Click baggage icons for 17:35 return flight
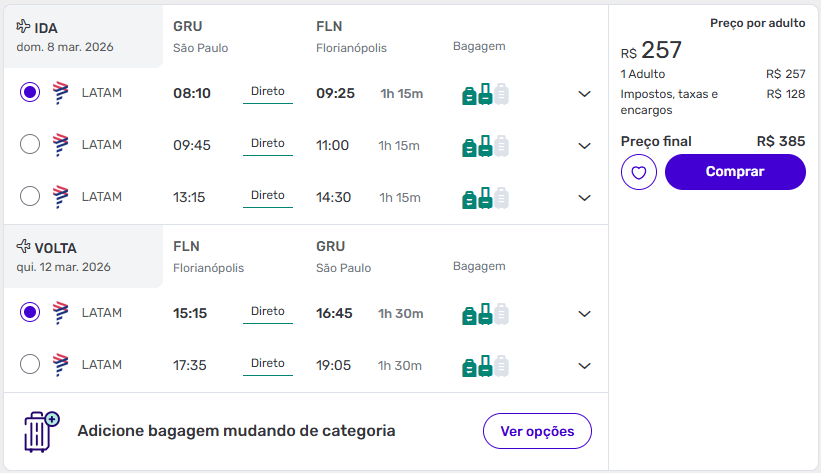821x473 pixels. [485, 365]
